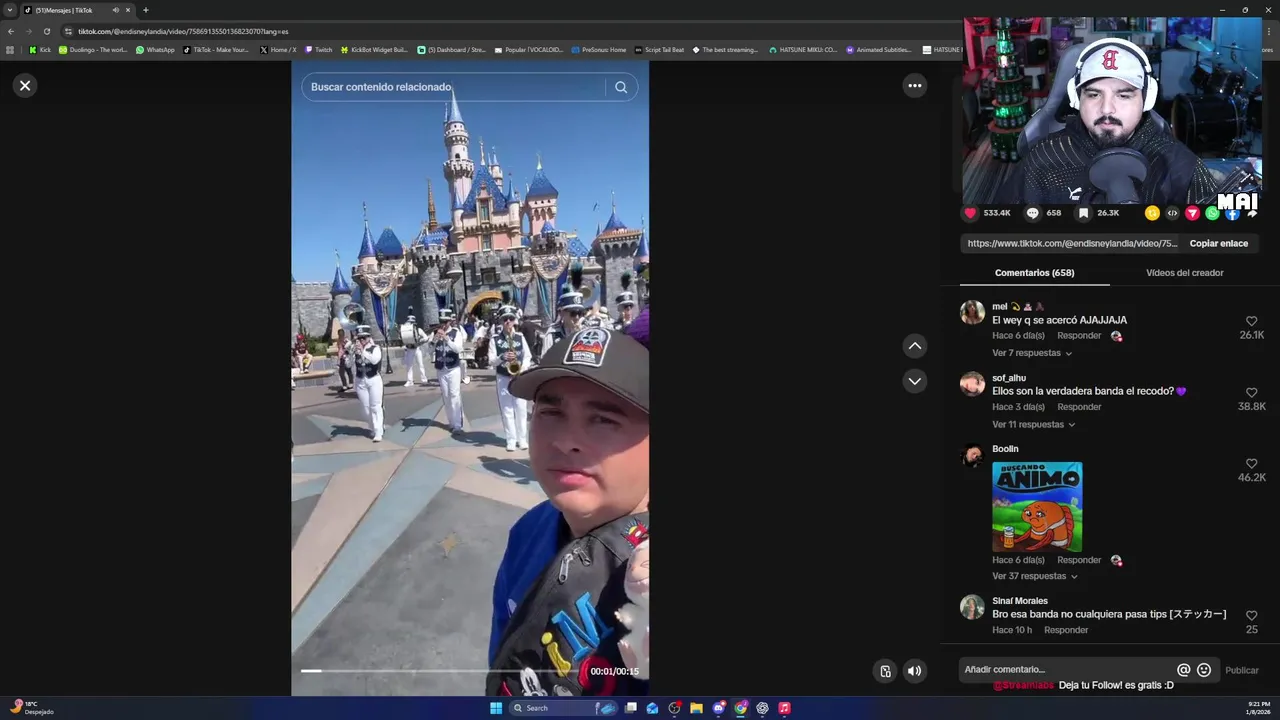1280x720 pixels.
Task: Go to previous video with up arrow
Action: 914,346
